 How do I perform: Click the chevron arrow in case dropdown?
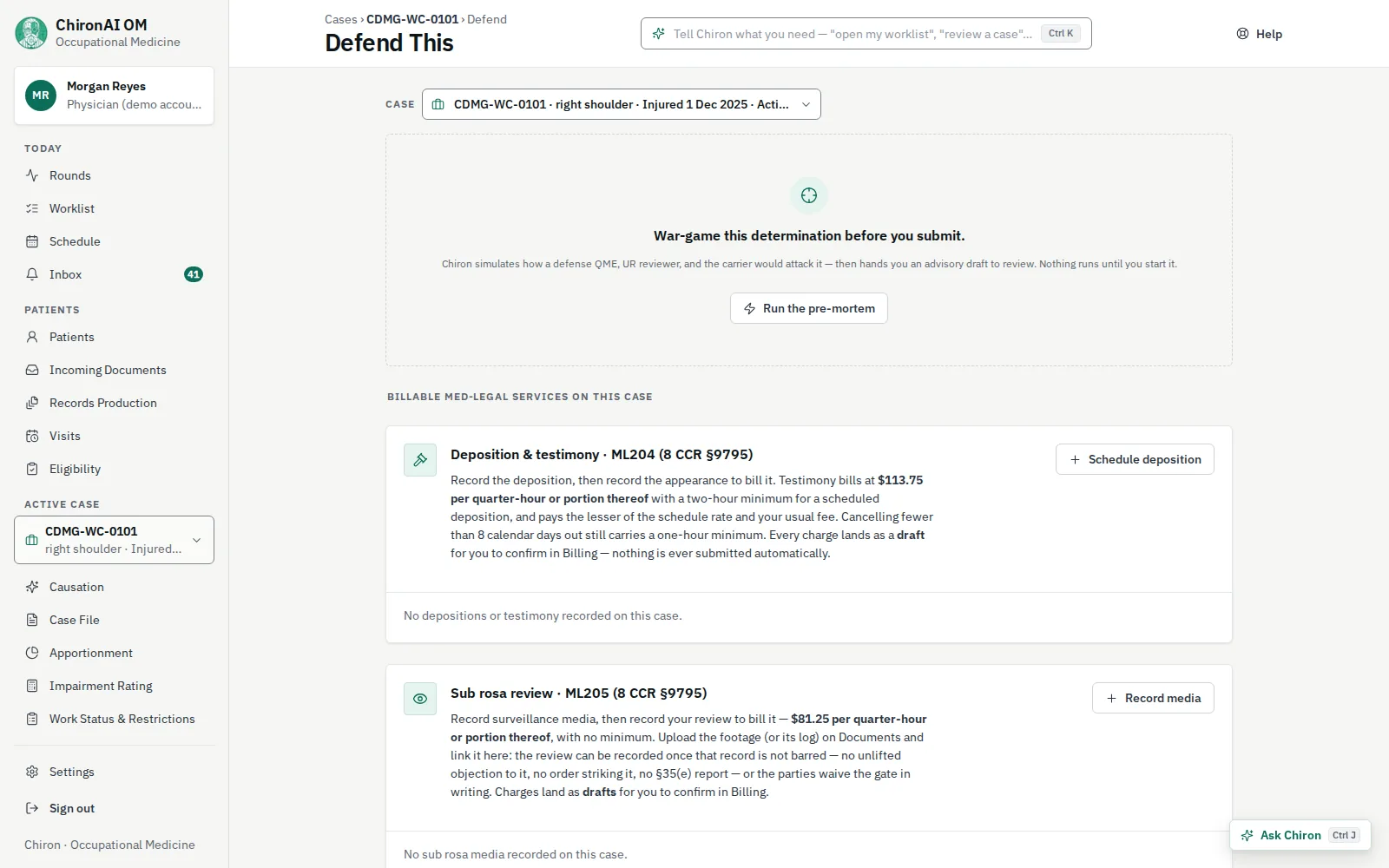coord(806,104)
